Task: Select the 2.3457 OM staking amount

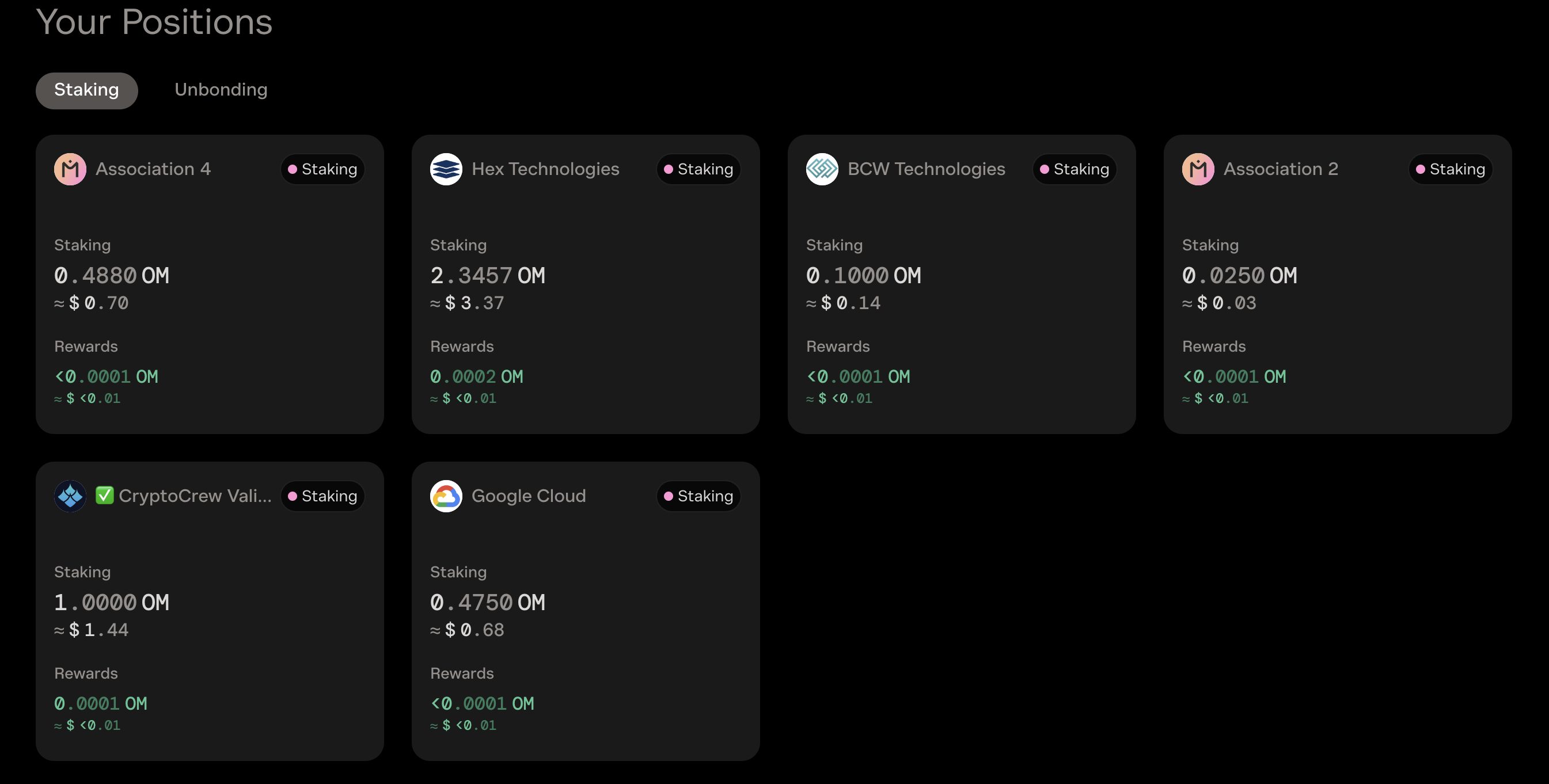Action: 488,275
